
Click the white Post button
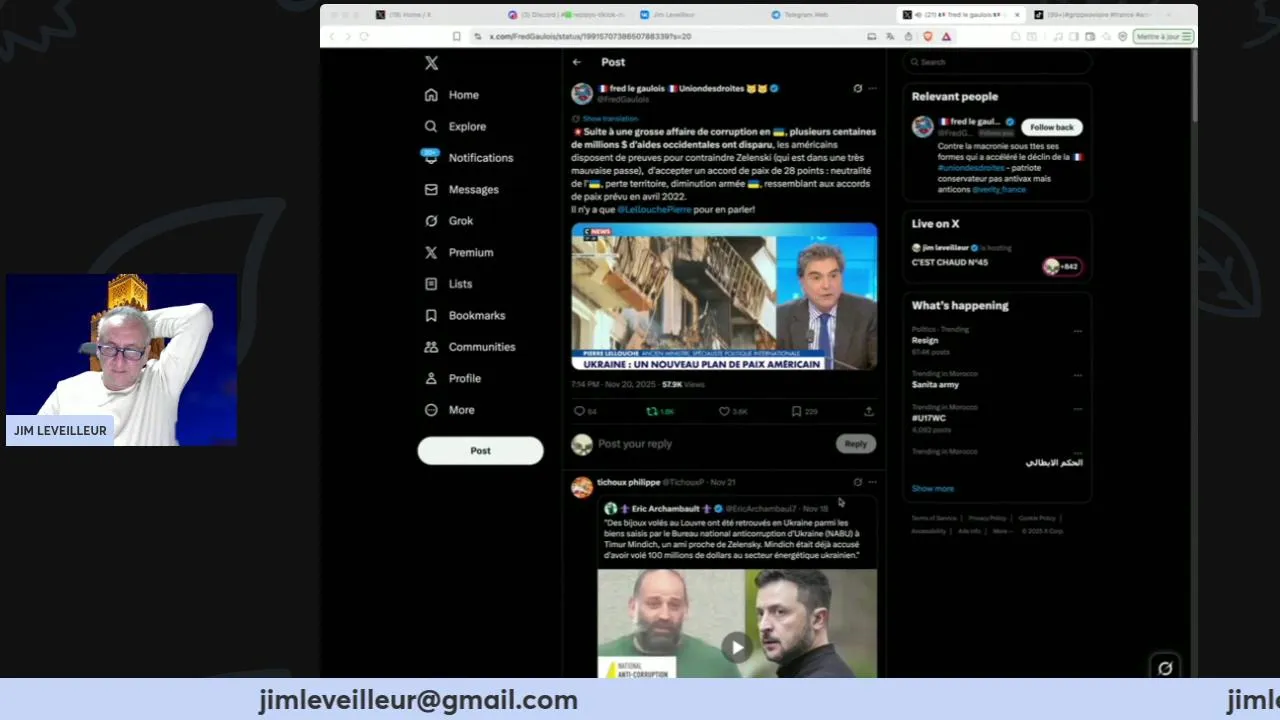[480, 450]
